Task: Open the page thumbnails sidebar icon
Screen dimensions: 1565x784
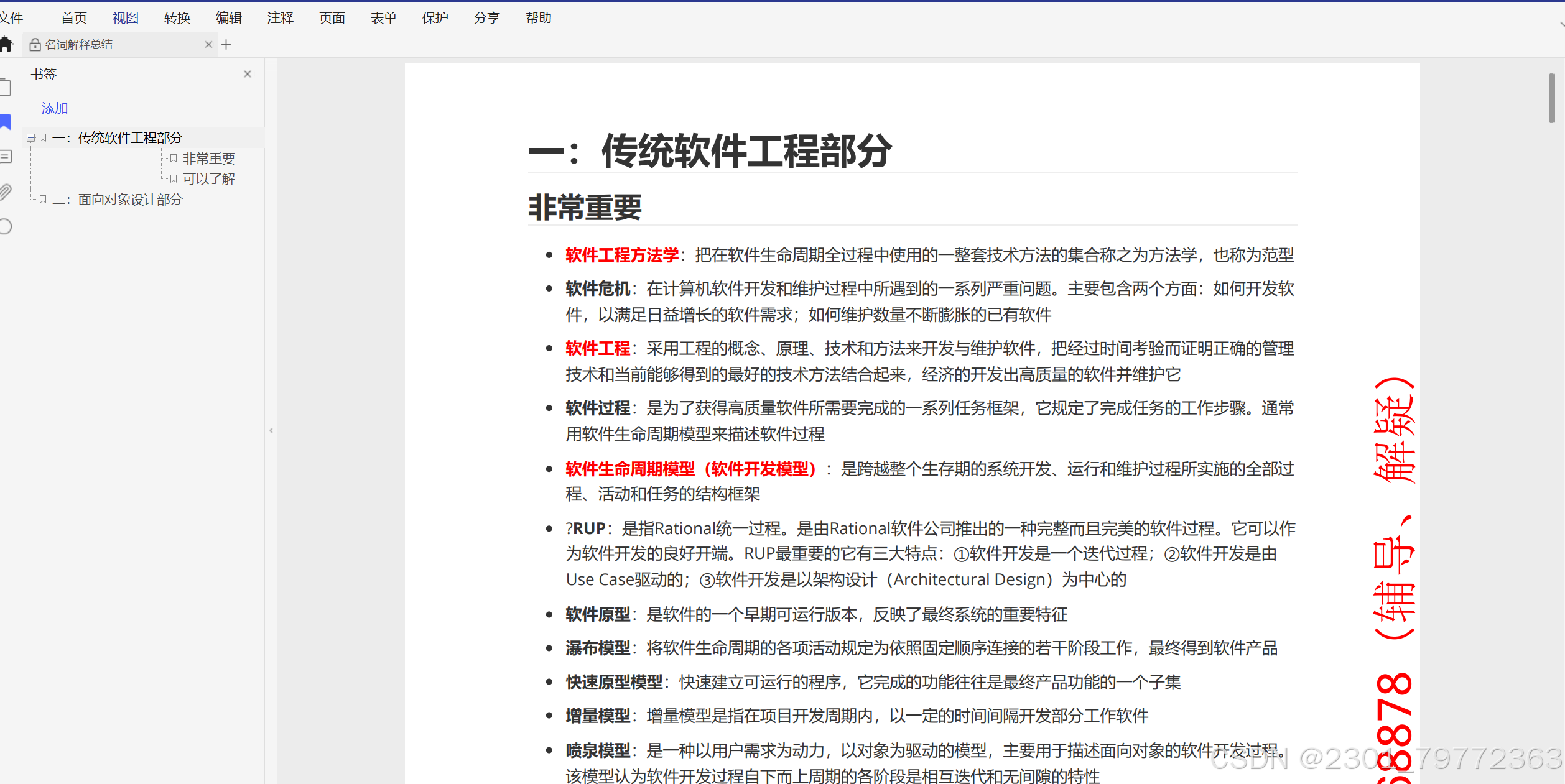Action: click(x=6, y=87)
